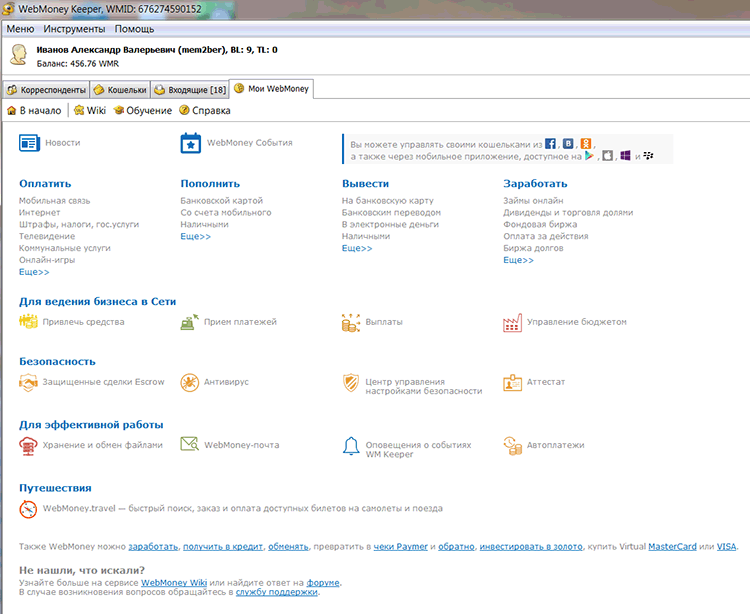Click the BlackBerry icon

(x=649, y=156)
